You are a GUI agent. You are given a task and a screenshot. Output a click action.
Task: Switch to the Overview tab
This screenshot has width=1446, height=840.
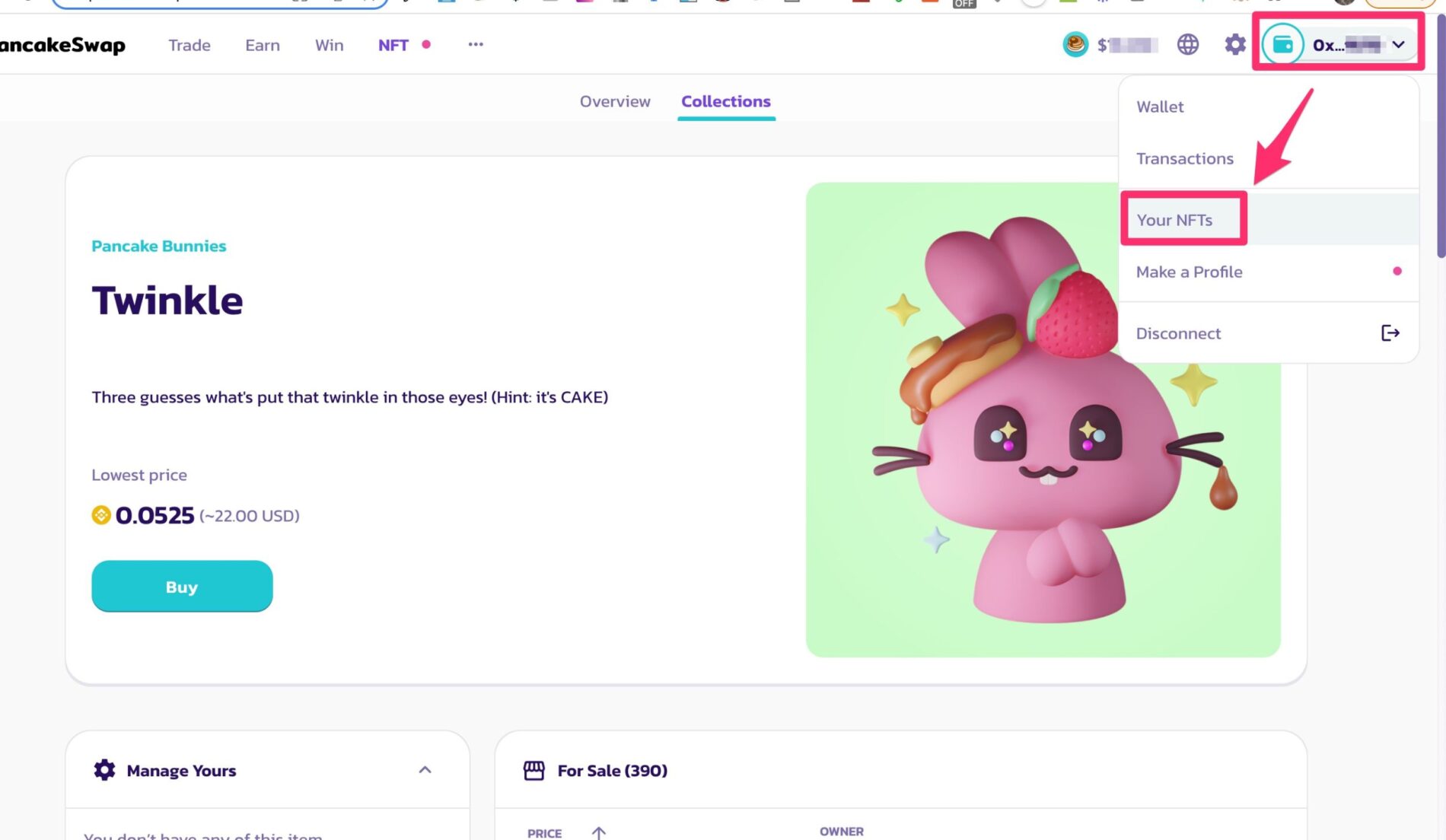coord(615,101)
